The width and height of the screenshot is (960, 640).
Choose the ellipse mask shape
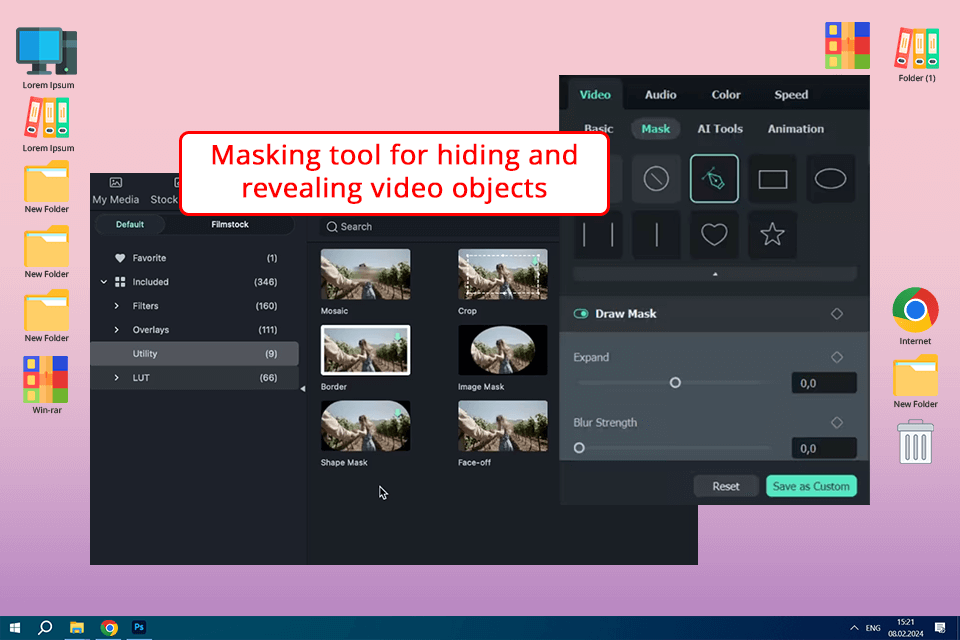[830, 179]
